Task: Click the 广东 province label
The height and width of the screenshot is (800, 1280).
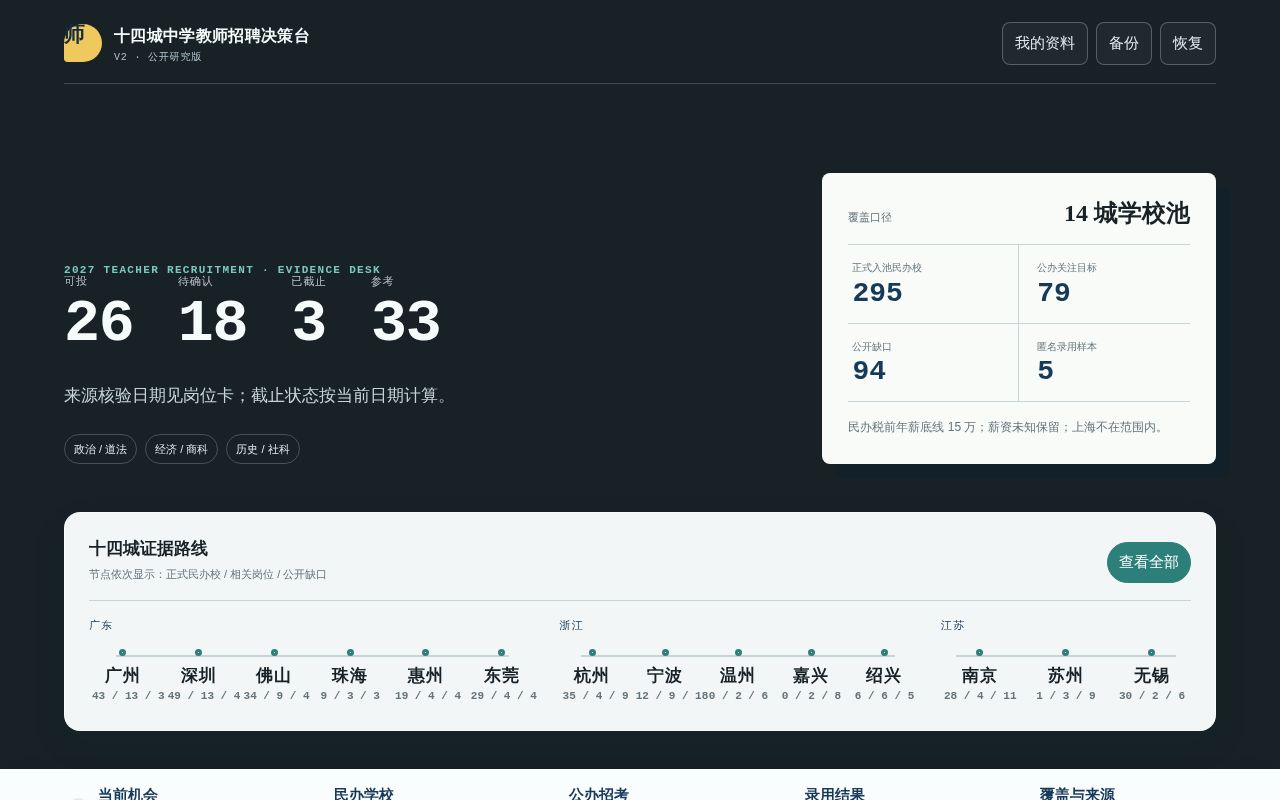Action: 101,625
